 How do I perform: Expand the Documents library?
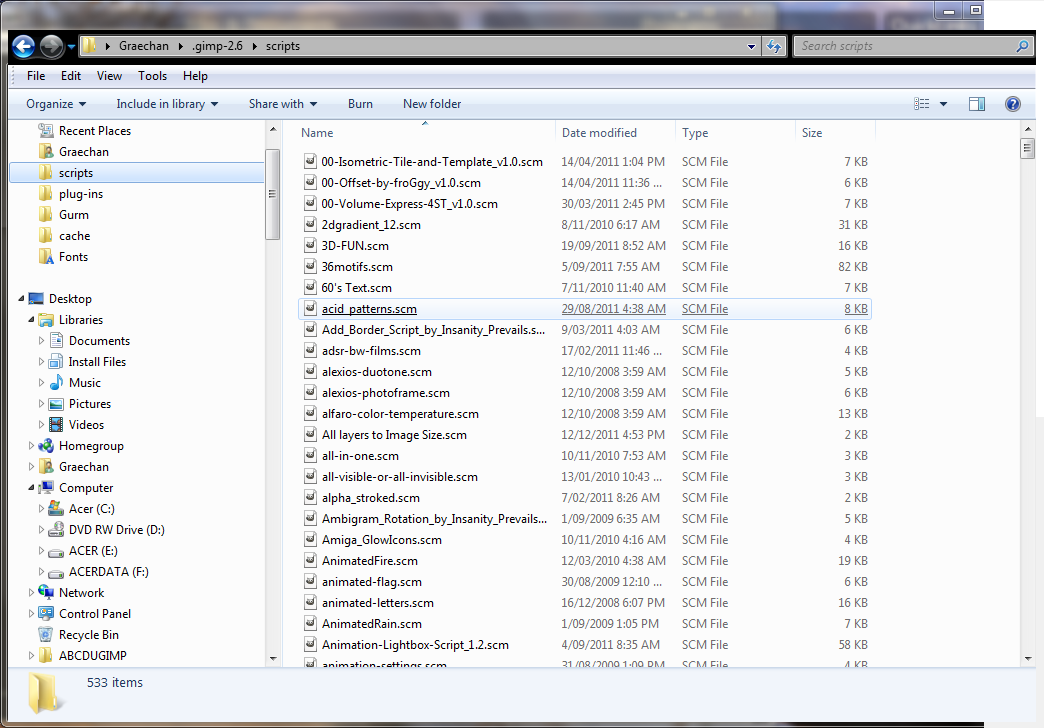tap(41, 341)
